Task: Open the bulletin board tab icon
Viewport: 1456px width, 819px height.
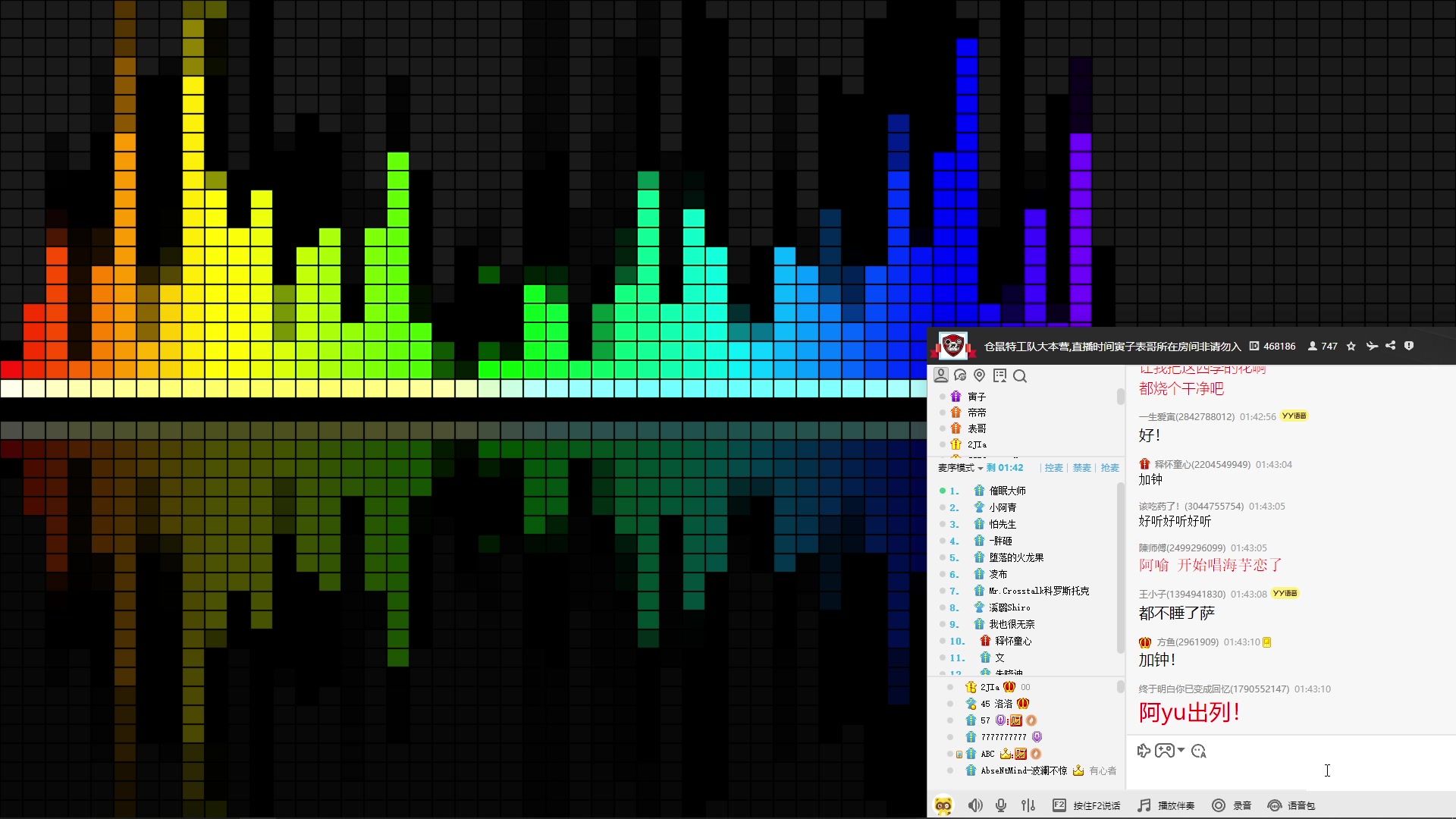Action: pos(1000,375)
